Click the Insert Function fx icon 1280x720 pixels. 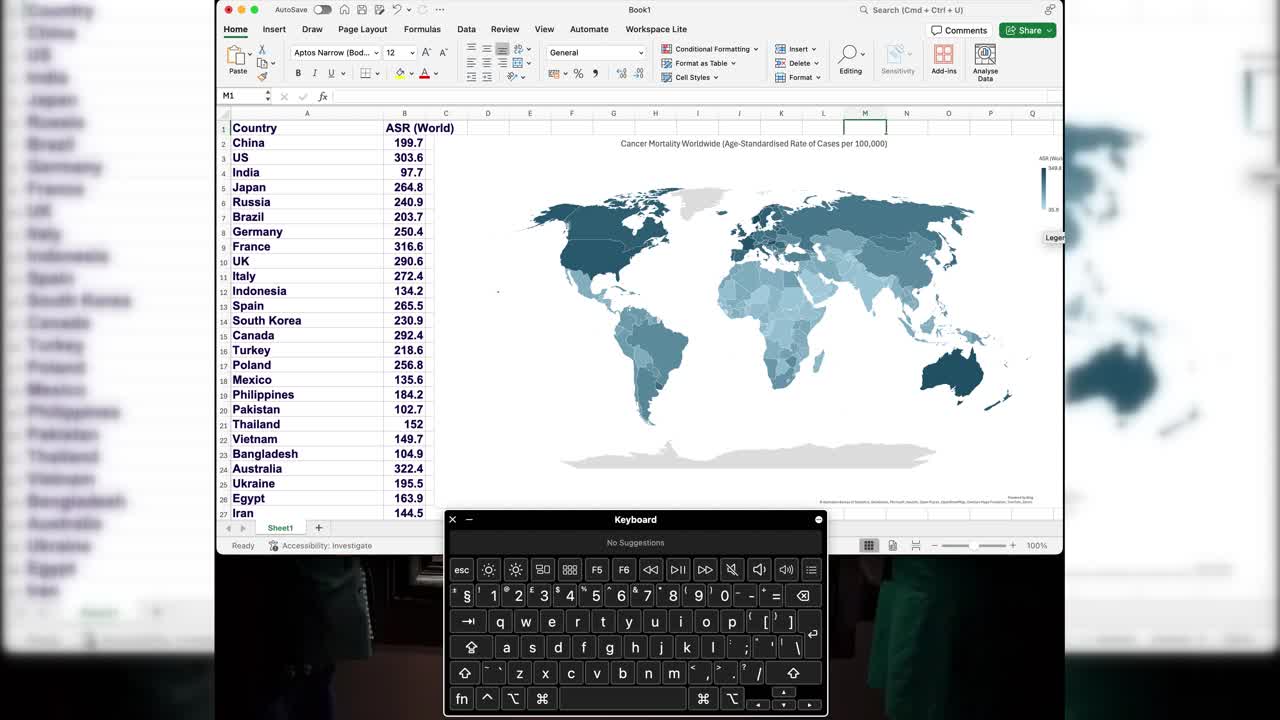point(322,96)
